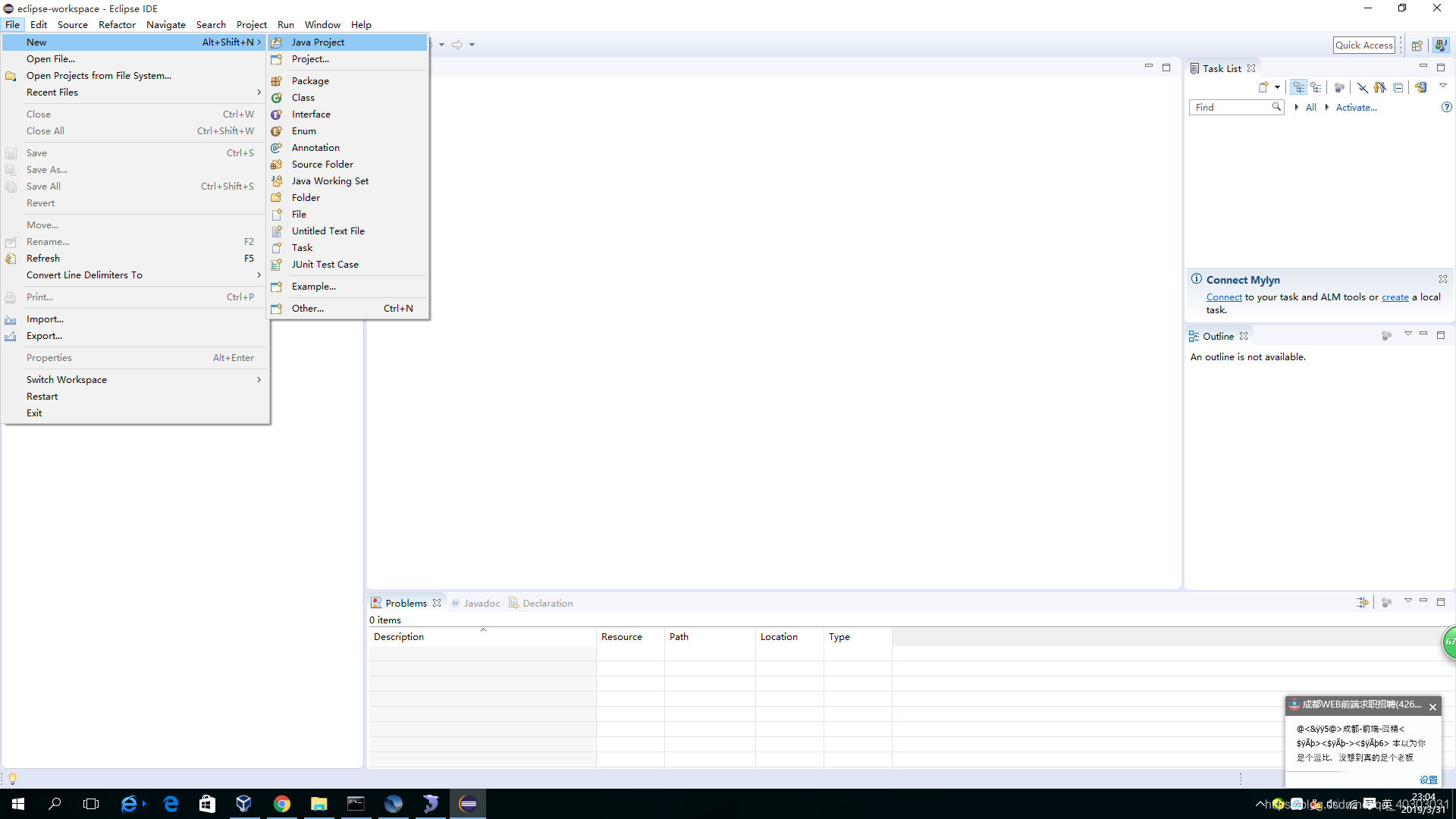
Task: Expand Recent Files submenu arrow
Action: point(259,93)
